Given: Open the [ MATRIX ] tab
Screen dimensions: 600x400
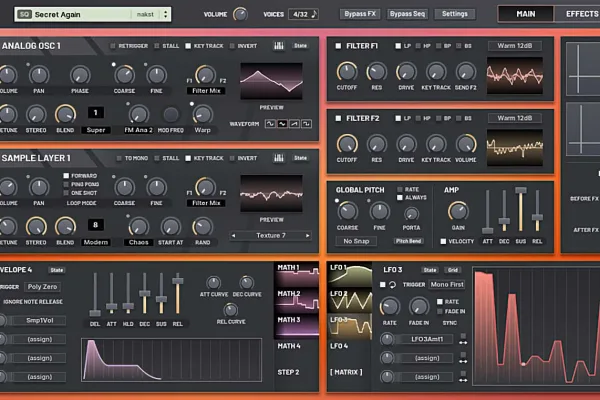Looking at the screenshot, I should point(346,372).
